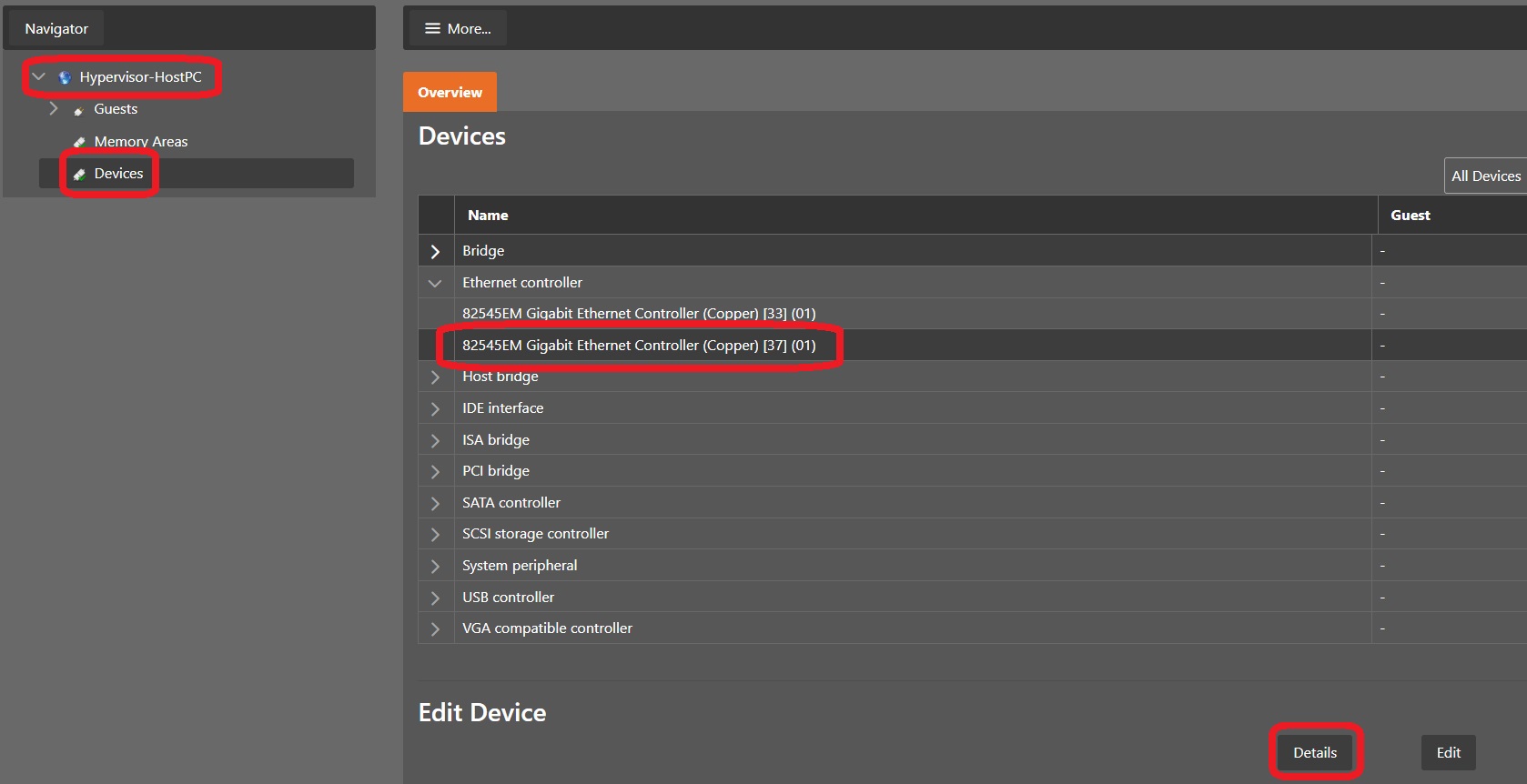Click the Hypervisor-HostPC globe icon
Screen dimensions: 1527x784
coord(65,77)
